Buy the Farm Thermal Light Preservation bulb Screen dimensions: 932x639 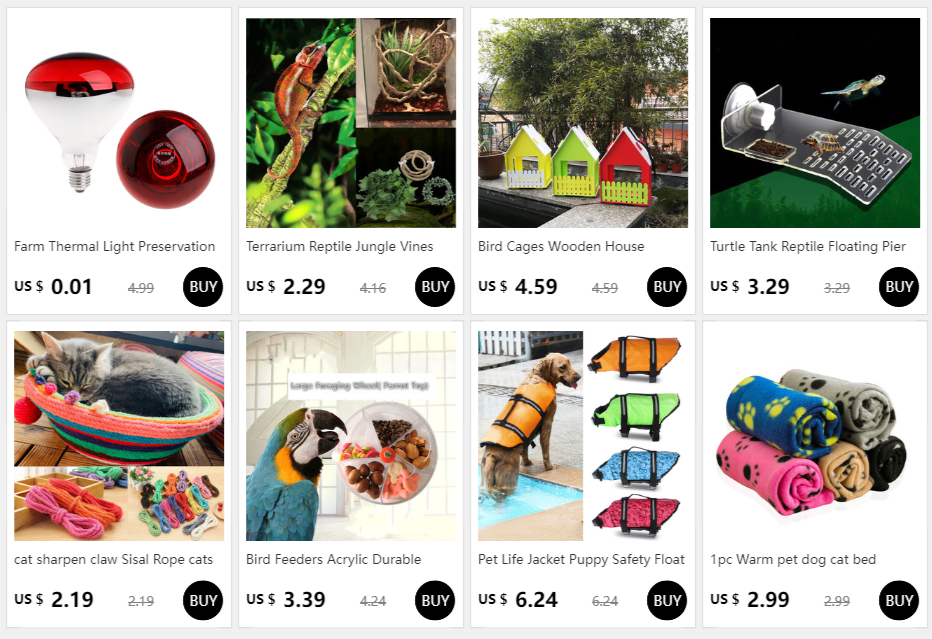click(203, 287)
